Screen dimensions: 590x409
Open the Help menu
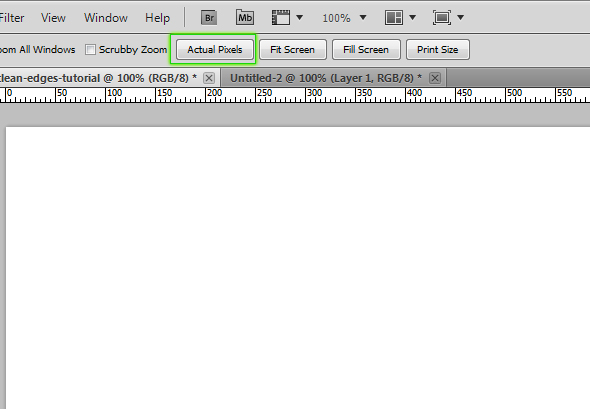157,18
